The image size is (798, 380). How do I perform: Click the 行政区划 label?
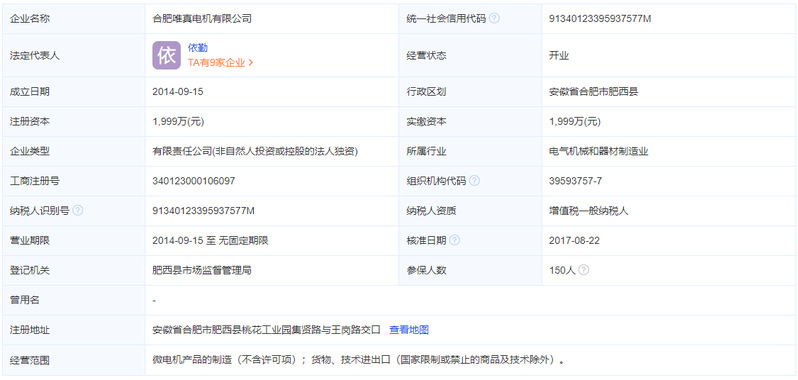tap(426, 92)
